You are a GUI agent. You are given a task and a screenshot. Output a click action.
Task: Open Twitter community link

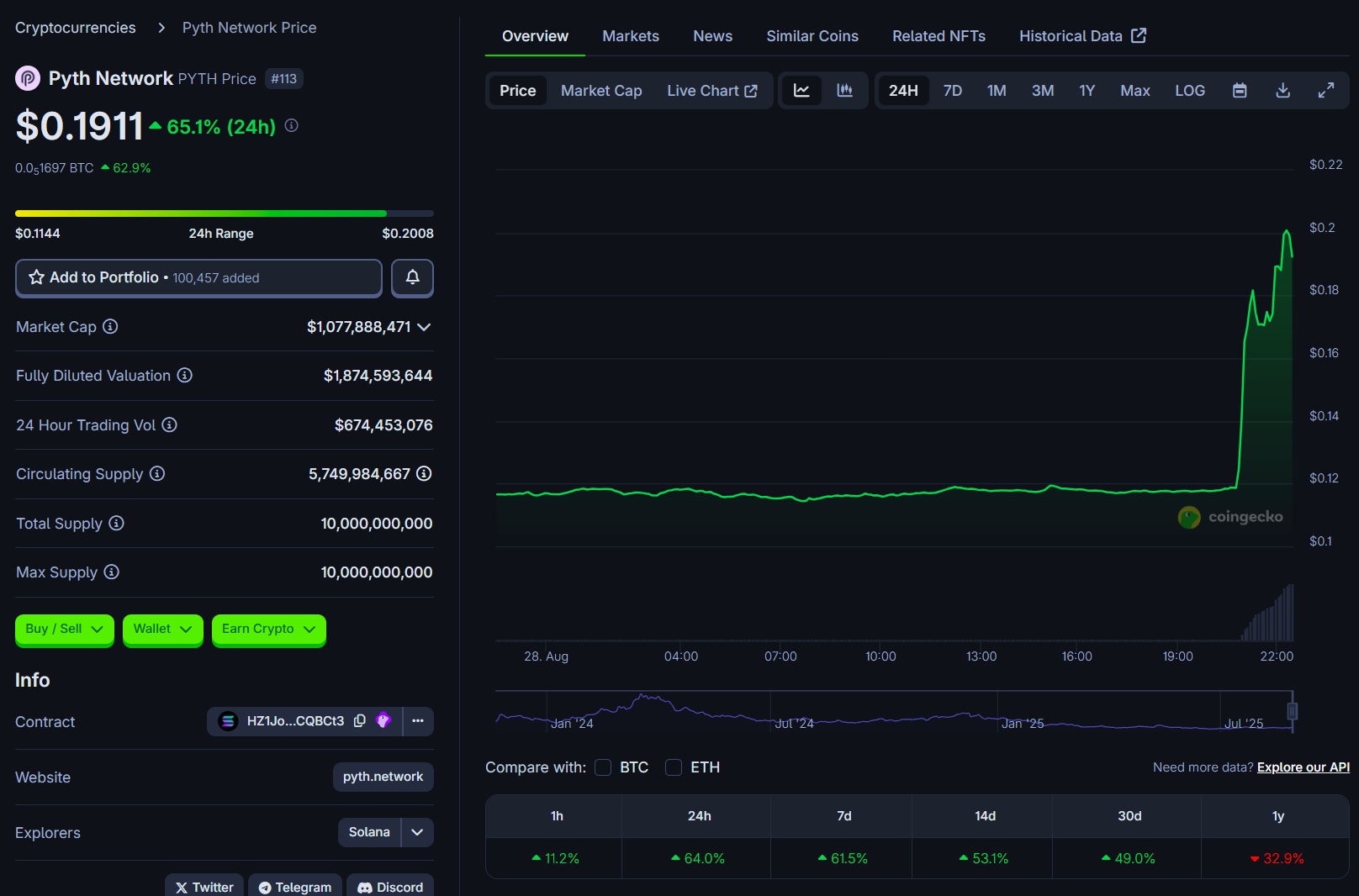pyautogui.click(x=204, y=887)
